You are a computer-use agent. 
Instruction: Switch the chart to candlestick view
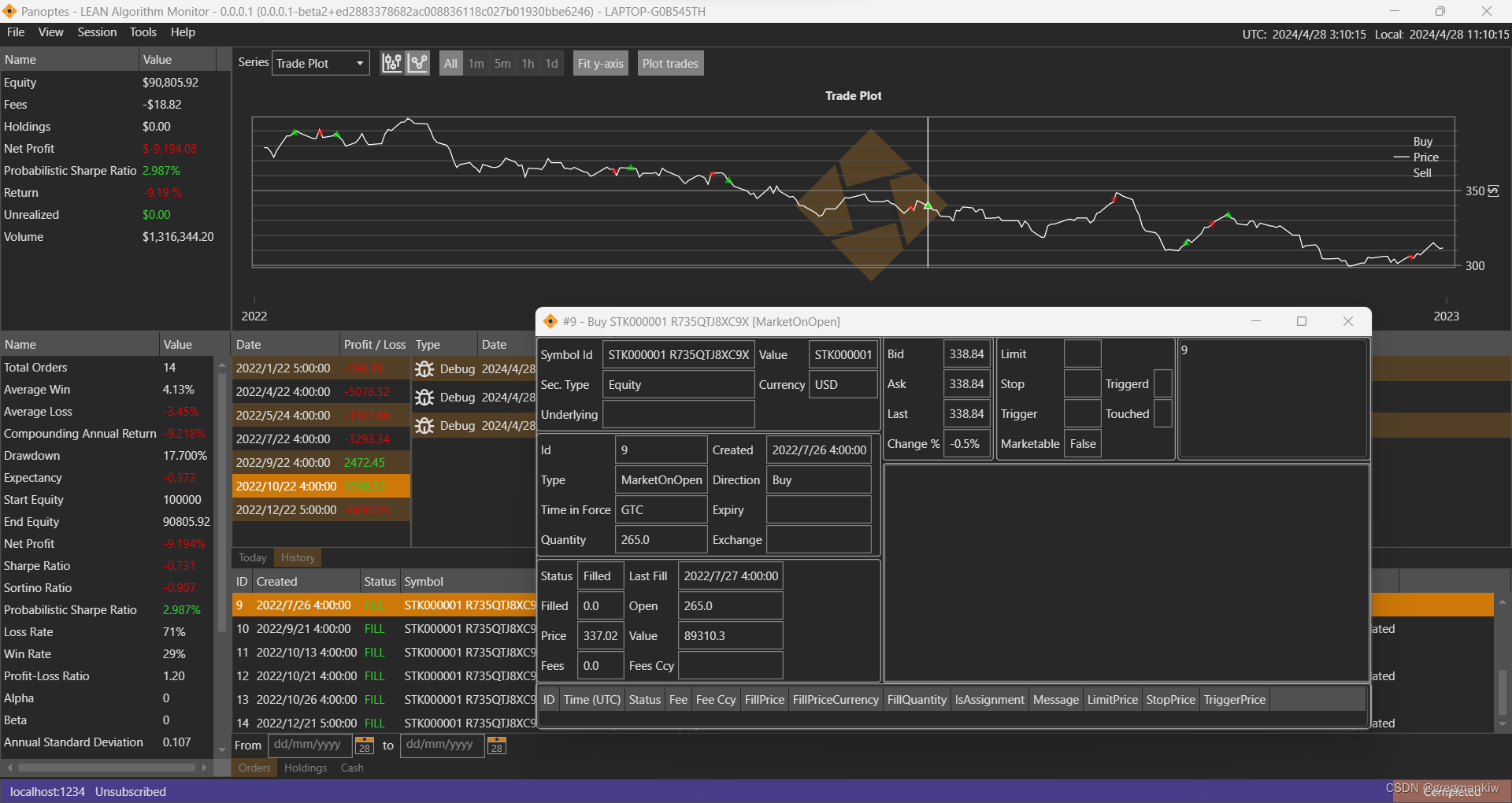(x=392, y=63)
